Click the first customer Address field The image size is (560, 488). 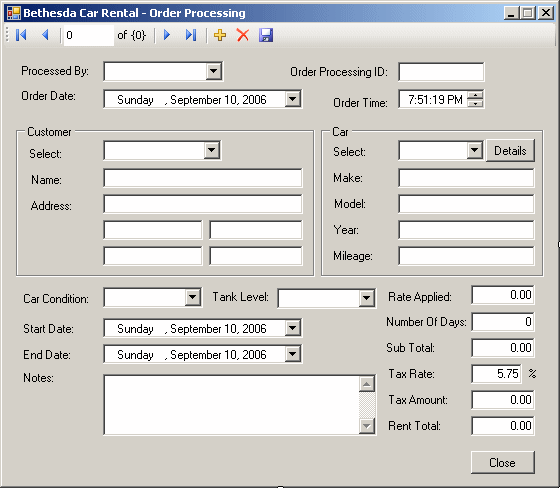point(202,204)
